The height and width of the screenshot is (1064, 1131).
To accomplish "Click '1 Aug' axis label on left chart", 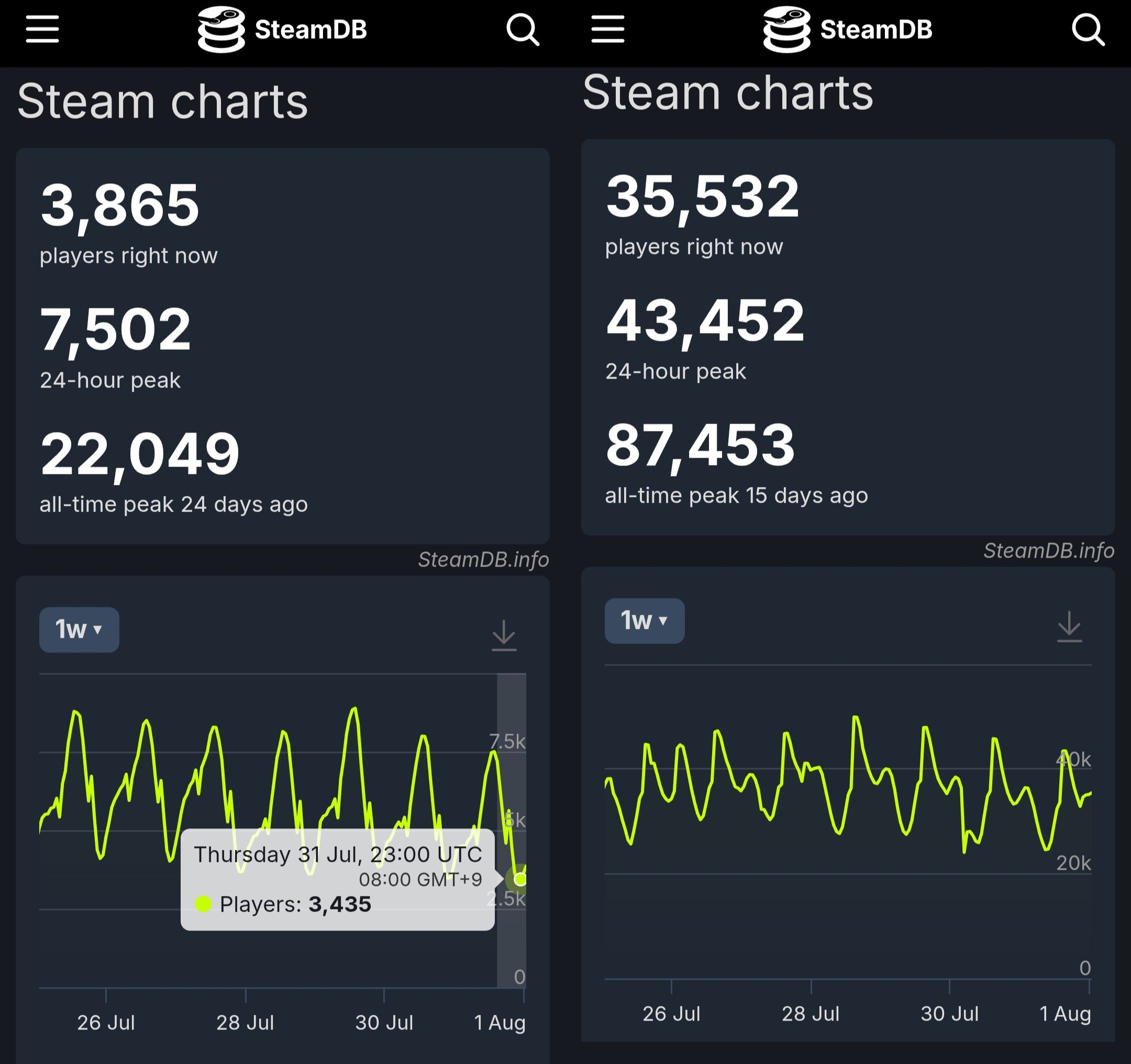I will coord(500,1023).
